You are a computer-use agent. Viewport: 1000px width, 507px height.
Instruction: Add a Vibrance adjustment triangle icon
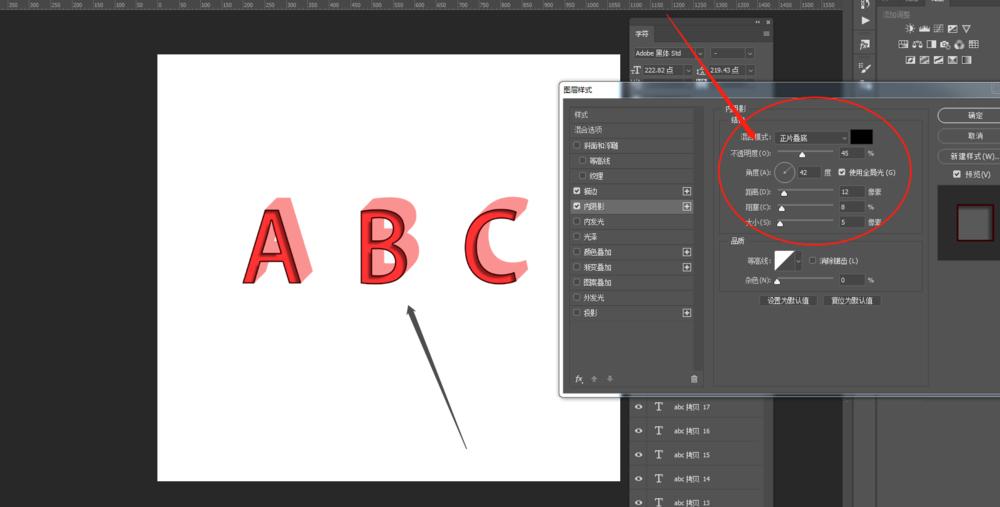tap(966, 29)
